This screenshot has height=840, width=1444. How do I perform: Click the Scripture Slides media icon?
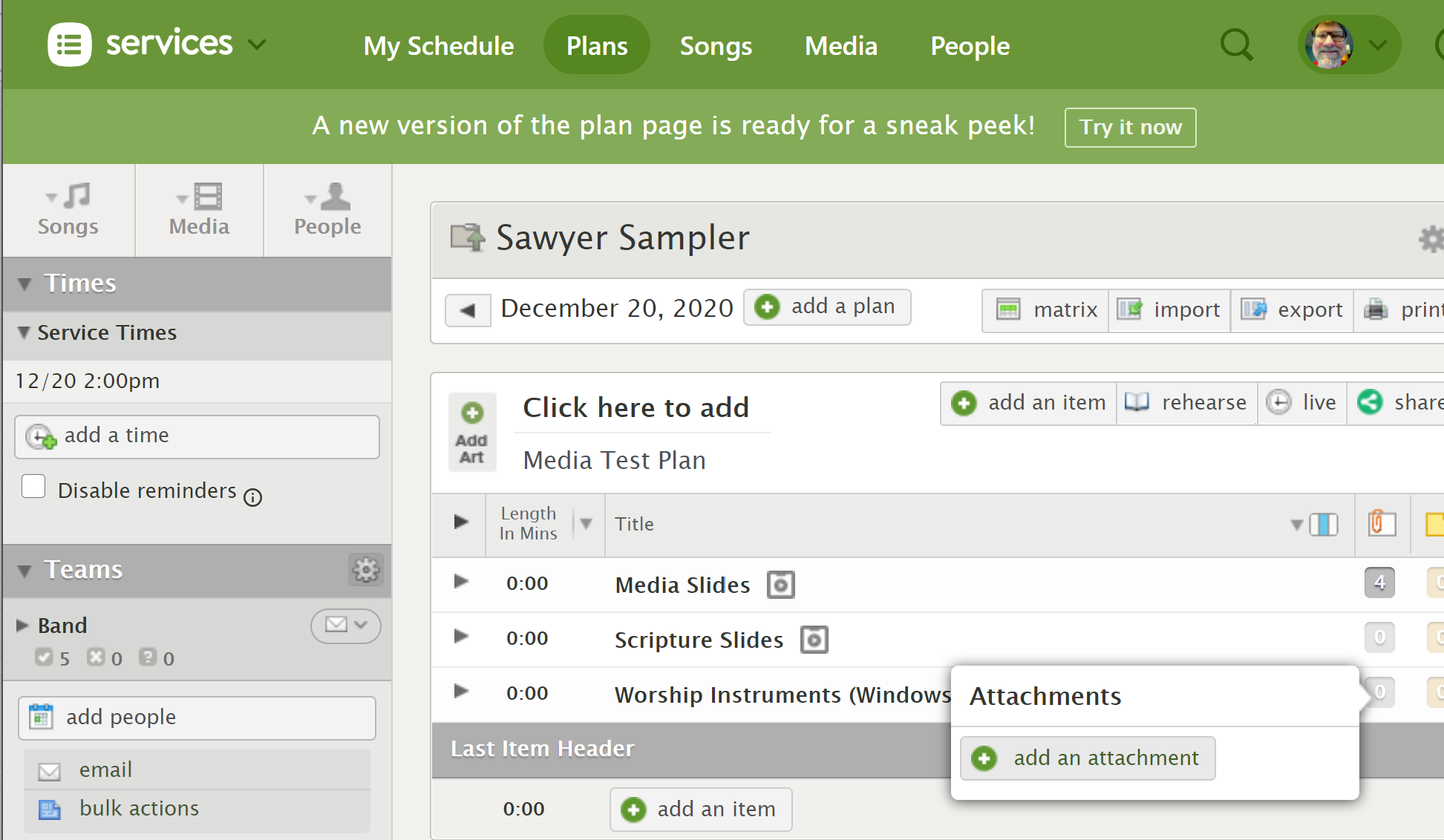[814, 640]
